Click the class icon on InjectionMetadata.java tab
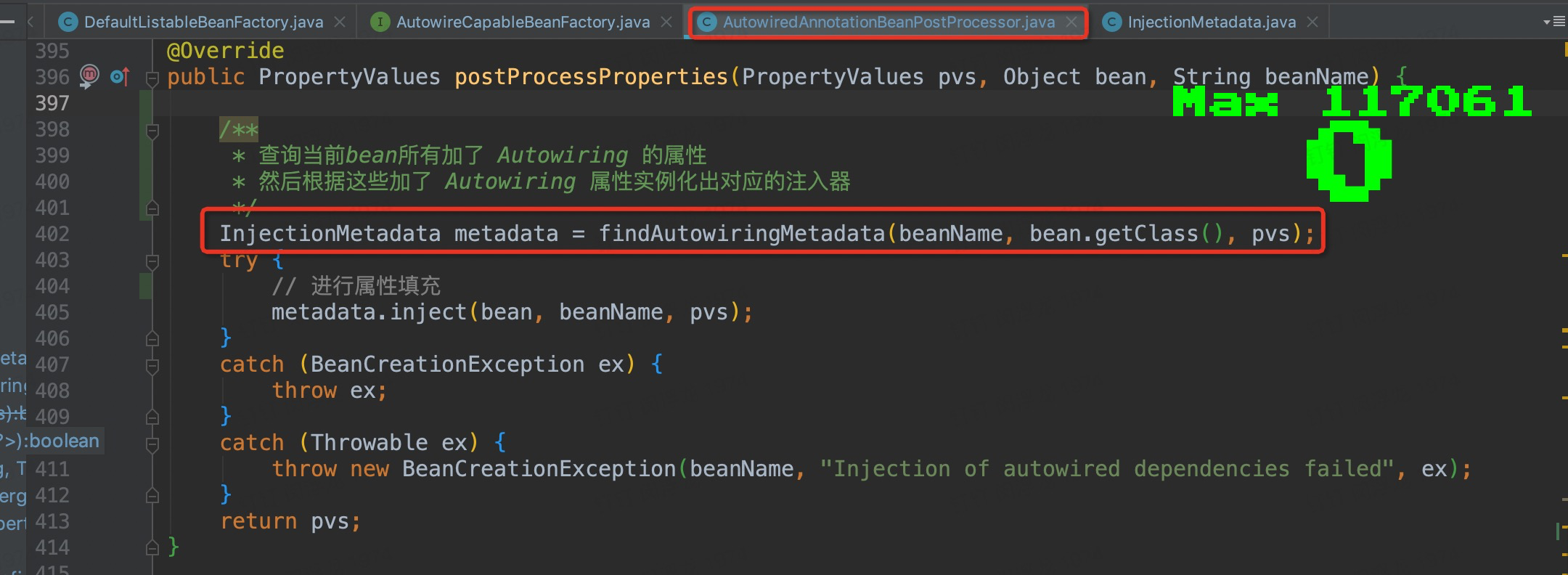The height and width of the screenshot is (575, 1568). coord(1111,23)
